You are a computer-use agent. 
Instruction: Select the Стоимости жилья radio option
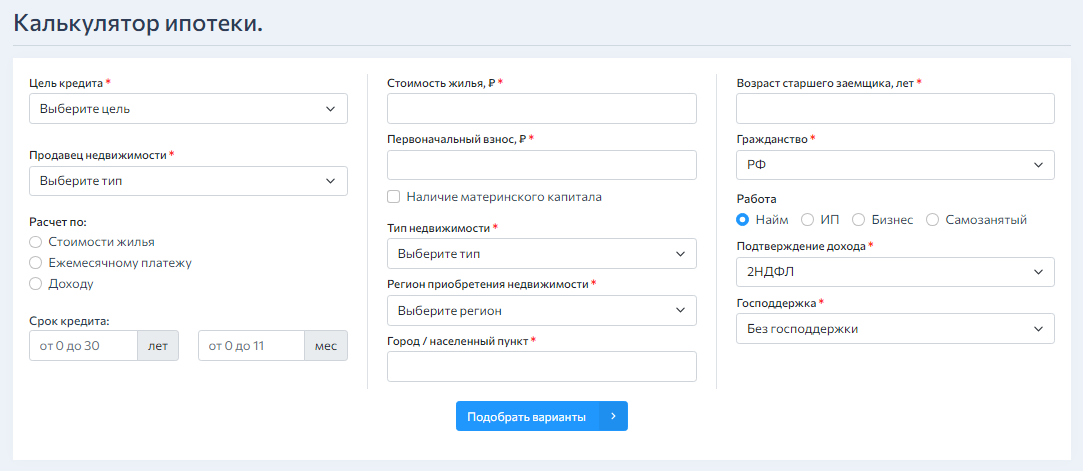tap(36, 242)
